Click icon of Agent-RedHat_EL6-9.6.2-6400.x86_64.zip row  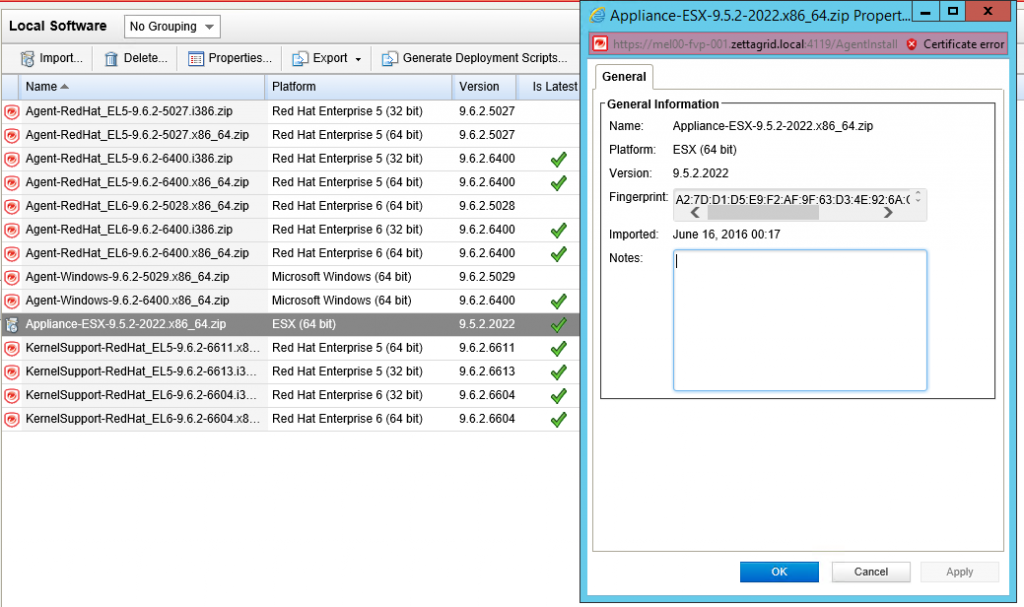[12, 254]
